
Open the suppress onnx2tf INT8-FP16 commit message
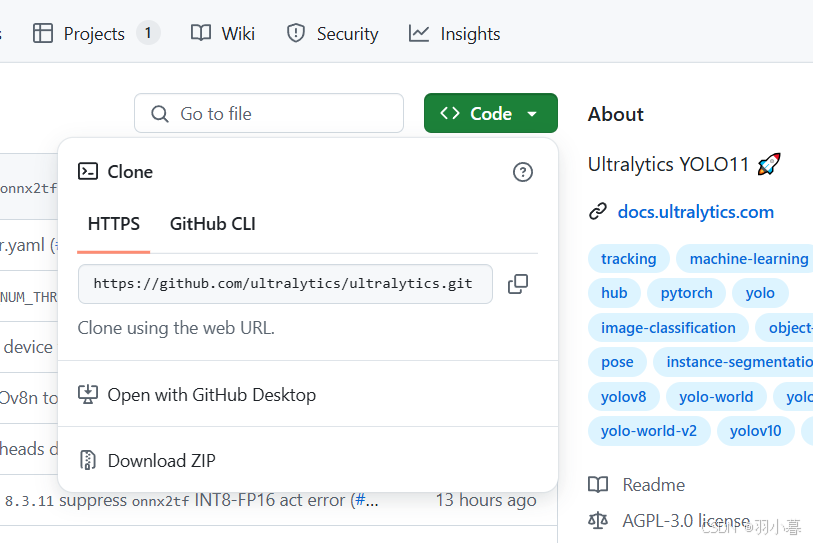(x=191, y=500)
